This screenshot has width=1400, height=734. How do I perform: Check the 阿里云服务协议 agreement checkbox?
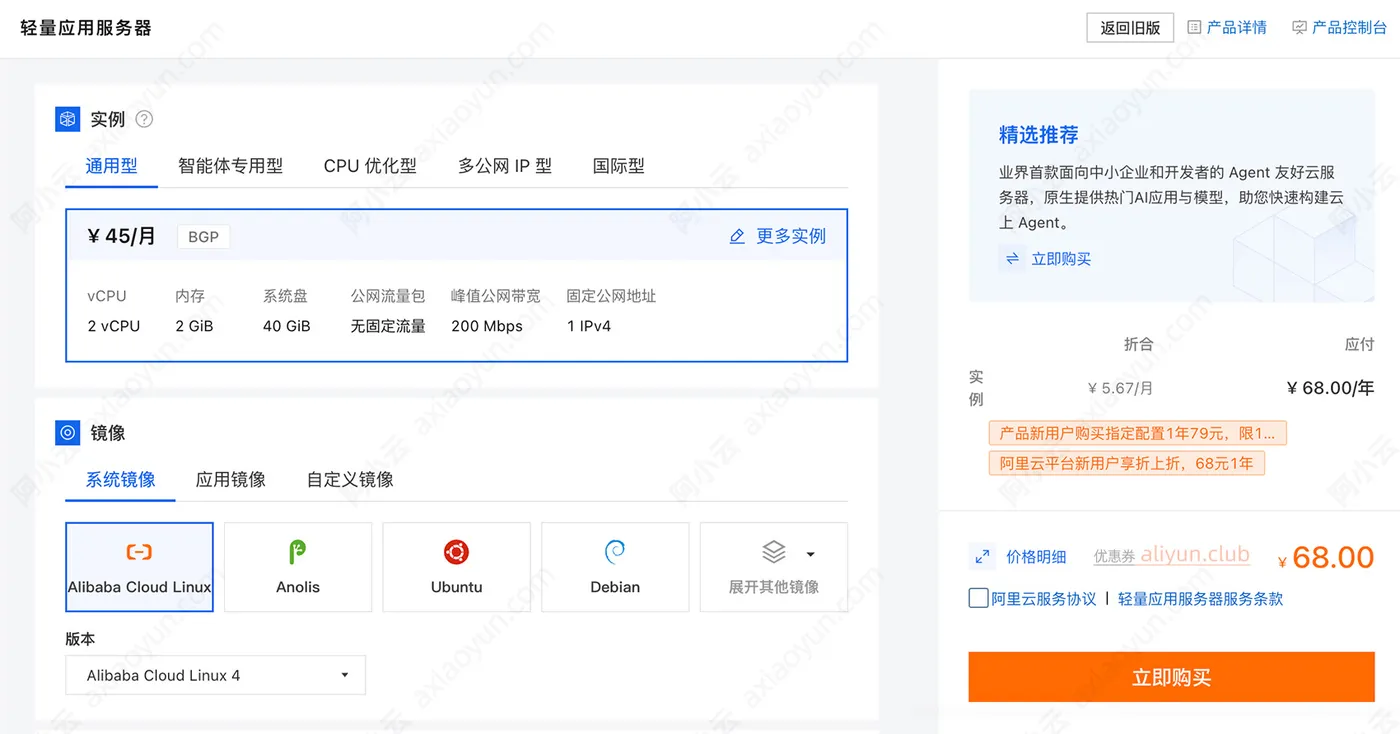978,598
